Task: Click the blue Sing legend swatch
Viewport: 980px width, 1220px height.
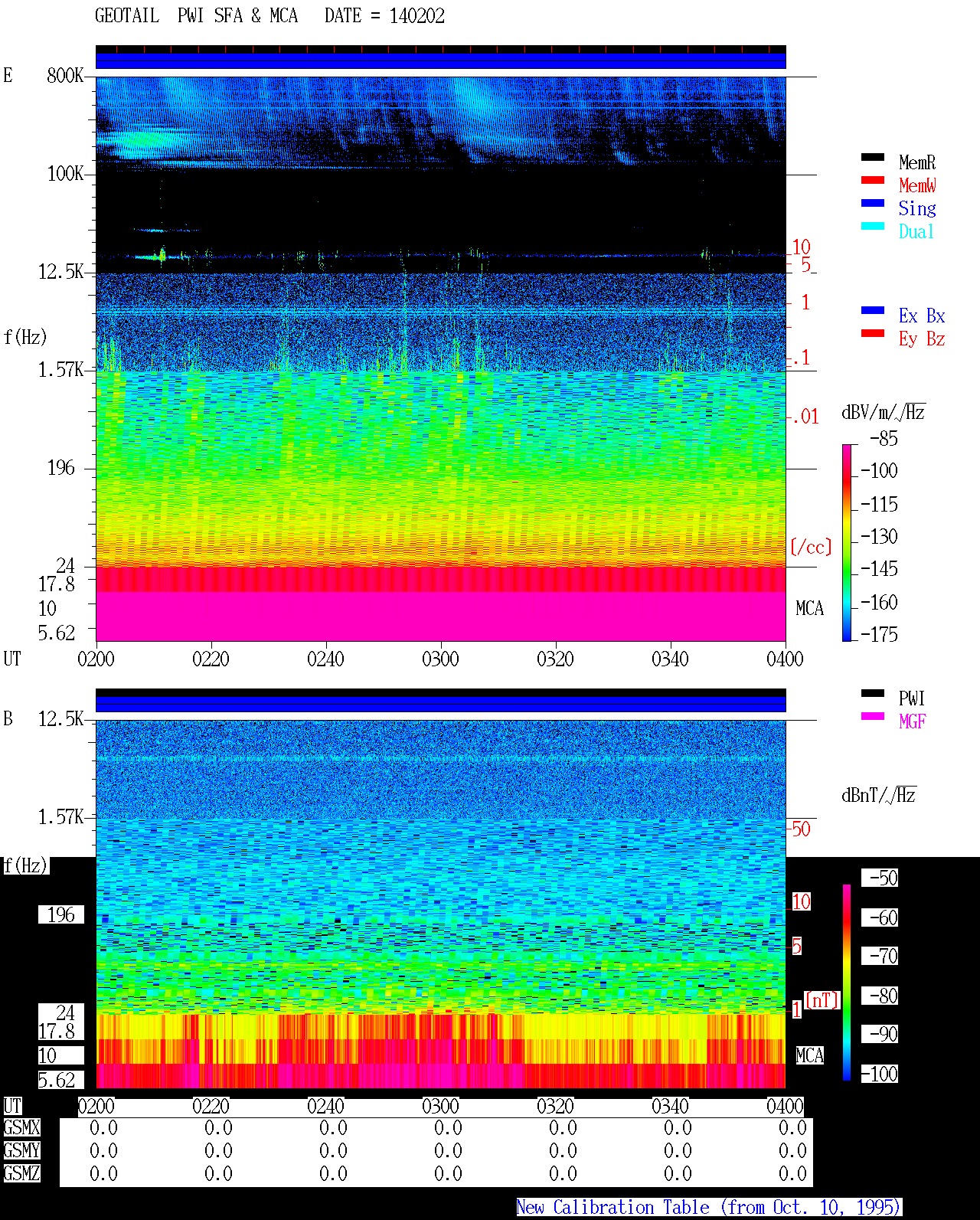Action: pyautogui.click(x=873, y=203)
